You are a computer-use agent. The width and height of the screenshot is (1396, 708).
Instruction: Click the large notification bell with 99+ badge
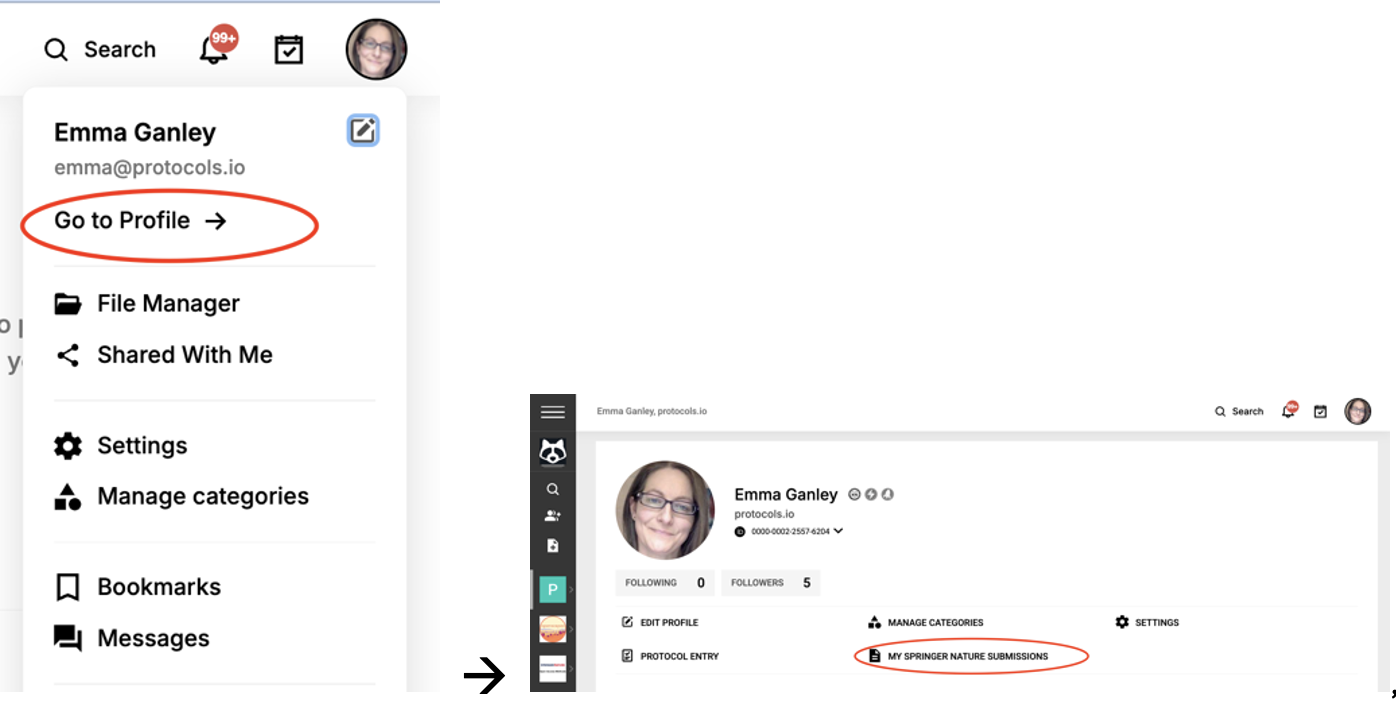[x=215, y=49]
